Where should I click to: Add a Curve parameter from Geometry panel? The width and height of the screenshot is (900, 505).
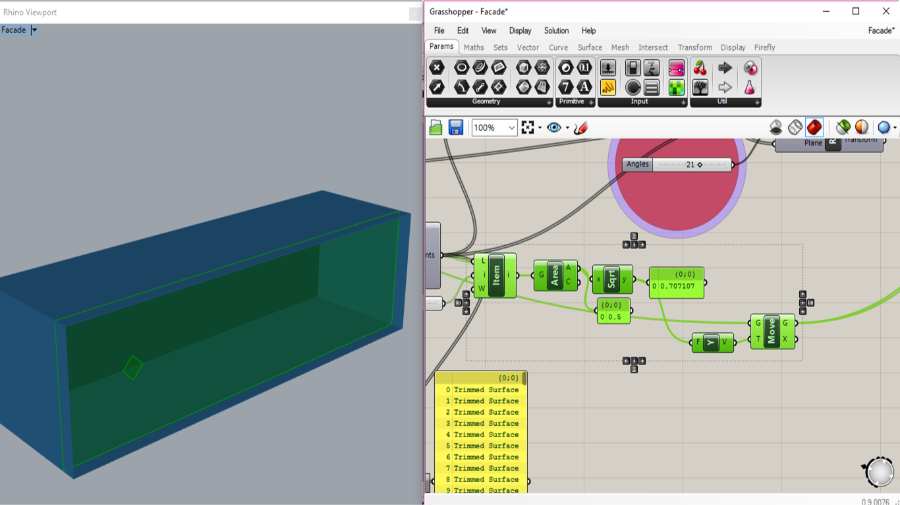480,68
